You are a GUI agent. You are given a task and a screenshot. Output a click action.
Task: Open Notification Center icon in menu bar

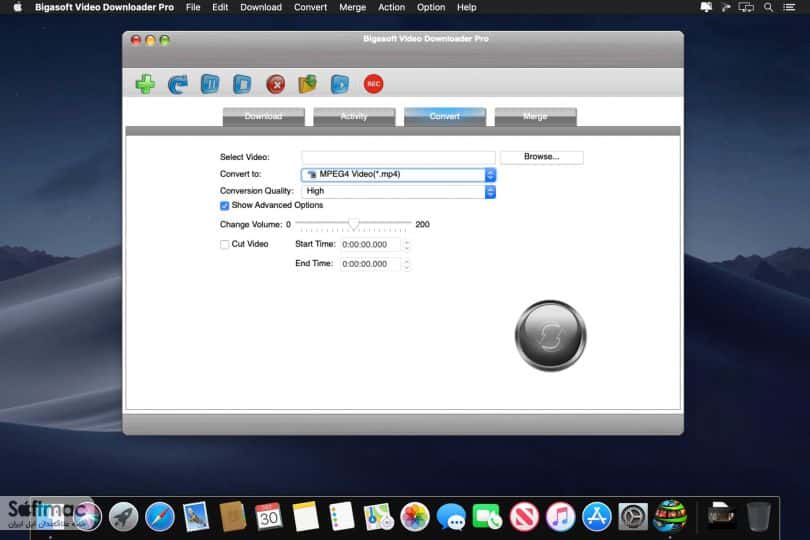click(789, 7)
